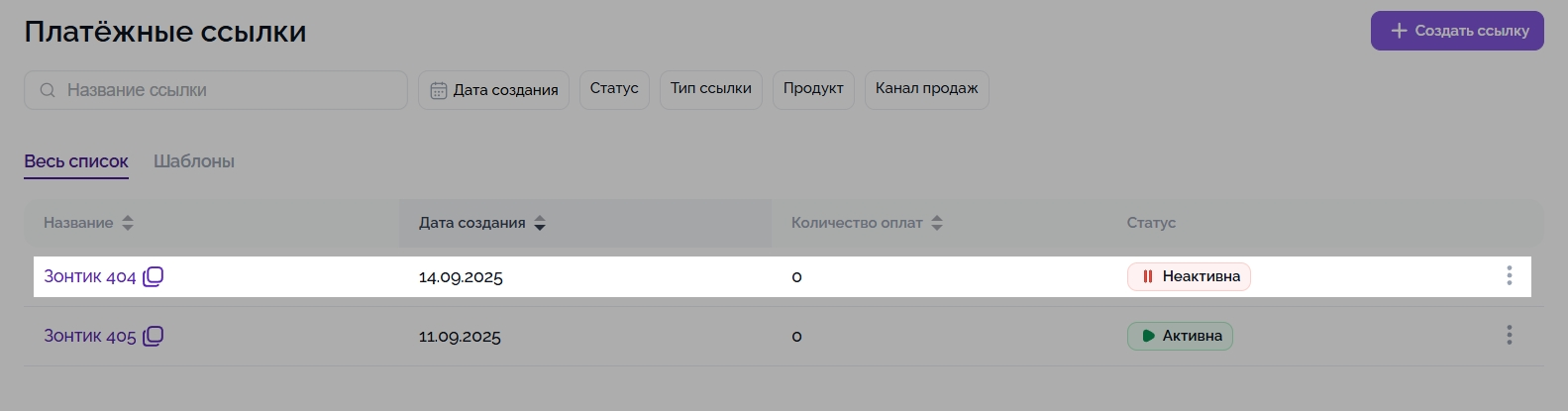This screenshot has width=1568, height=411.
Task: Focus the Название ссылки search field
Action: coord(228,90)
